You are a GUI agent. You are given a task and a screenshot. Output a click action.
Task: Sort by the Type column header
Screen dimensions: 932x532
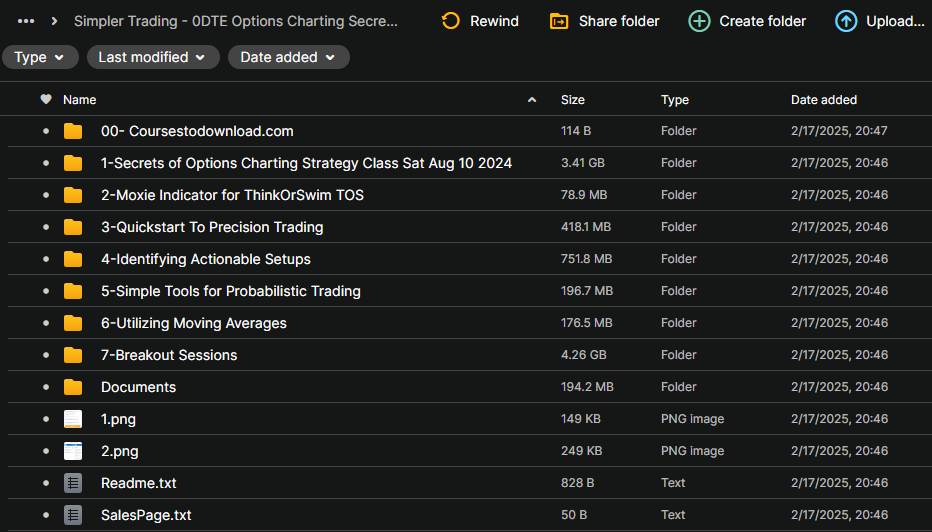[x=675, y=100]
